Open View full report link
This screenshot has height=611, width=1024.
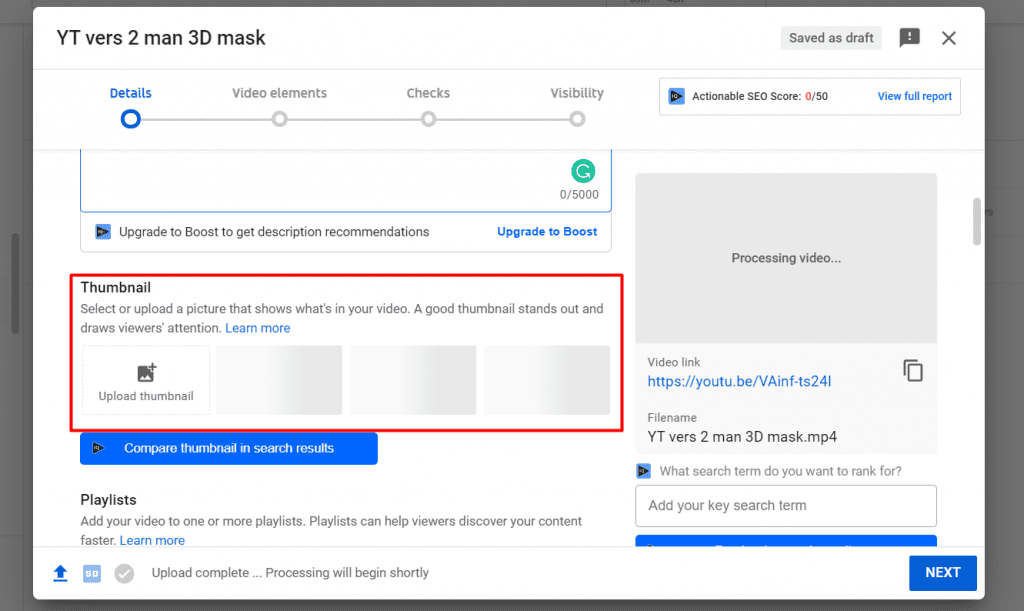(x=914, y=97)
